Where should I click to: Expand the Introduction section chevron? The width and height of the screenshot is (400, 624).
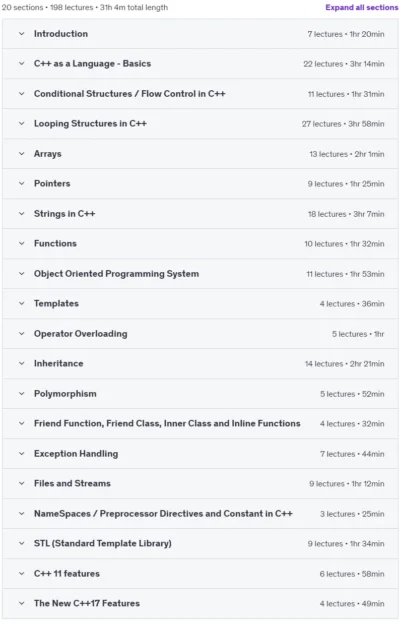click(21, 34)
